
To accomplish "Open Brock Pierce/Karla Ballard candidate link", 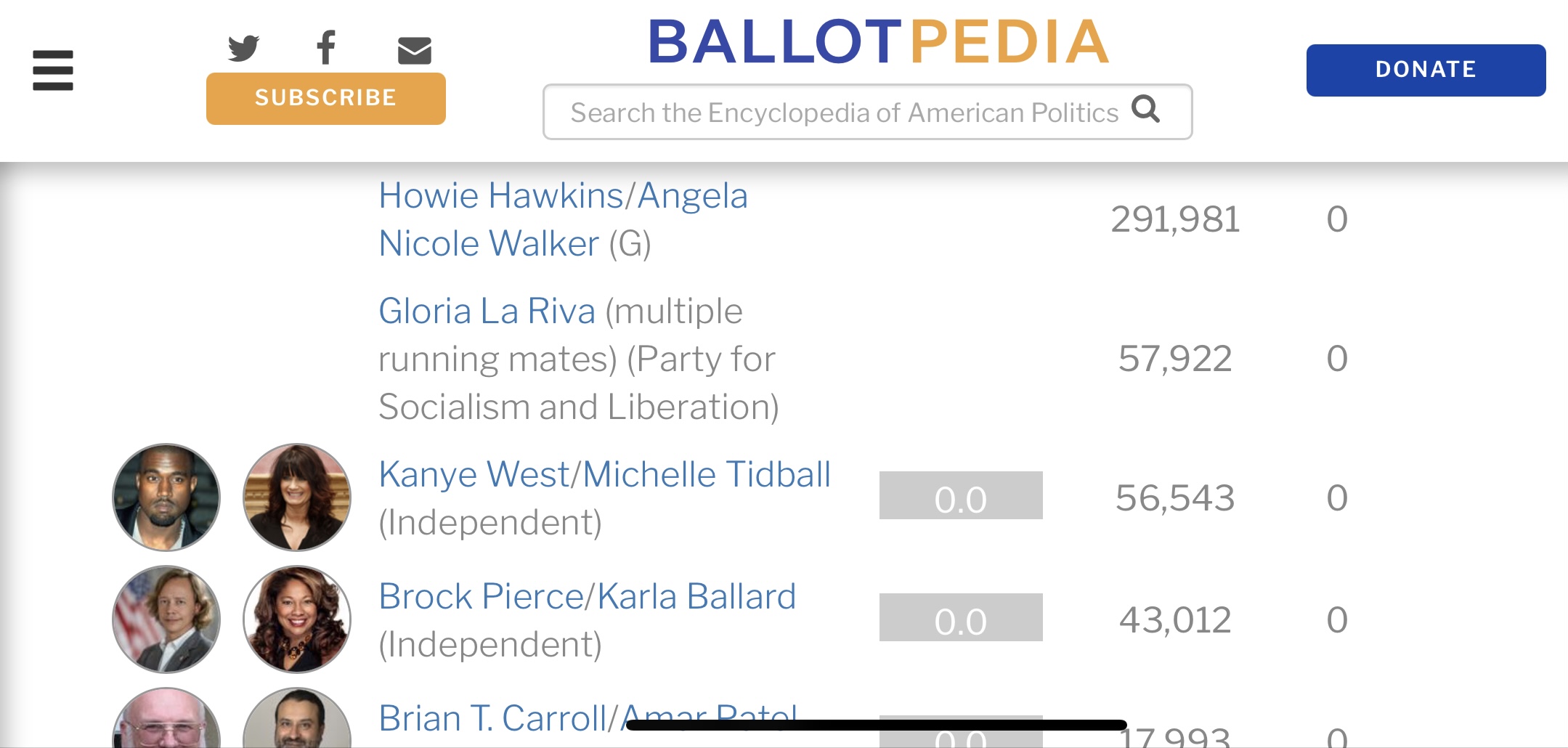I will point(587,596).
